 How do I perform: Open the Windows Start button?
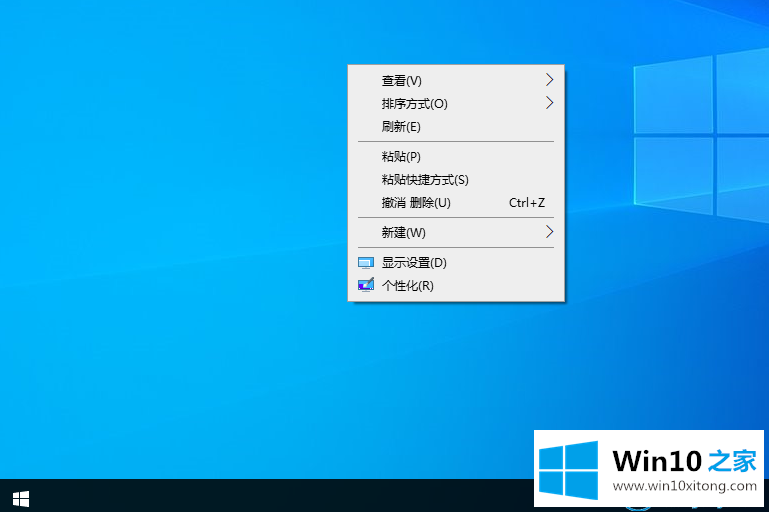(x=20, y=497)
